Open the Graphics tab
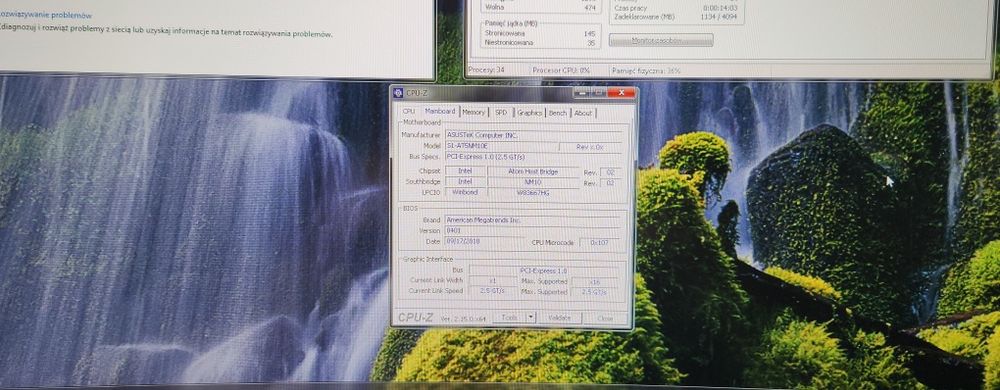The height and width of the screenshot is (390, 1000). 529,113
